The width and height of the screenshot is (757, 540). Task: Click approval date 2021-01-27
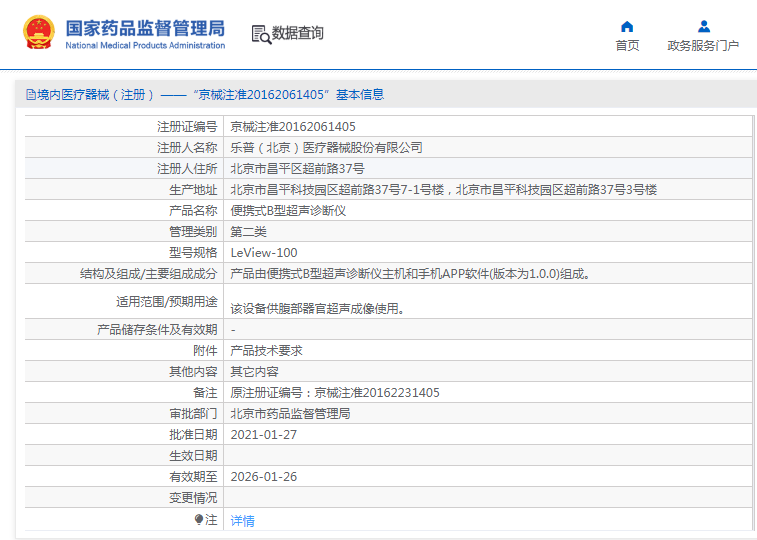(x=264, y=435)
